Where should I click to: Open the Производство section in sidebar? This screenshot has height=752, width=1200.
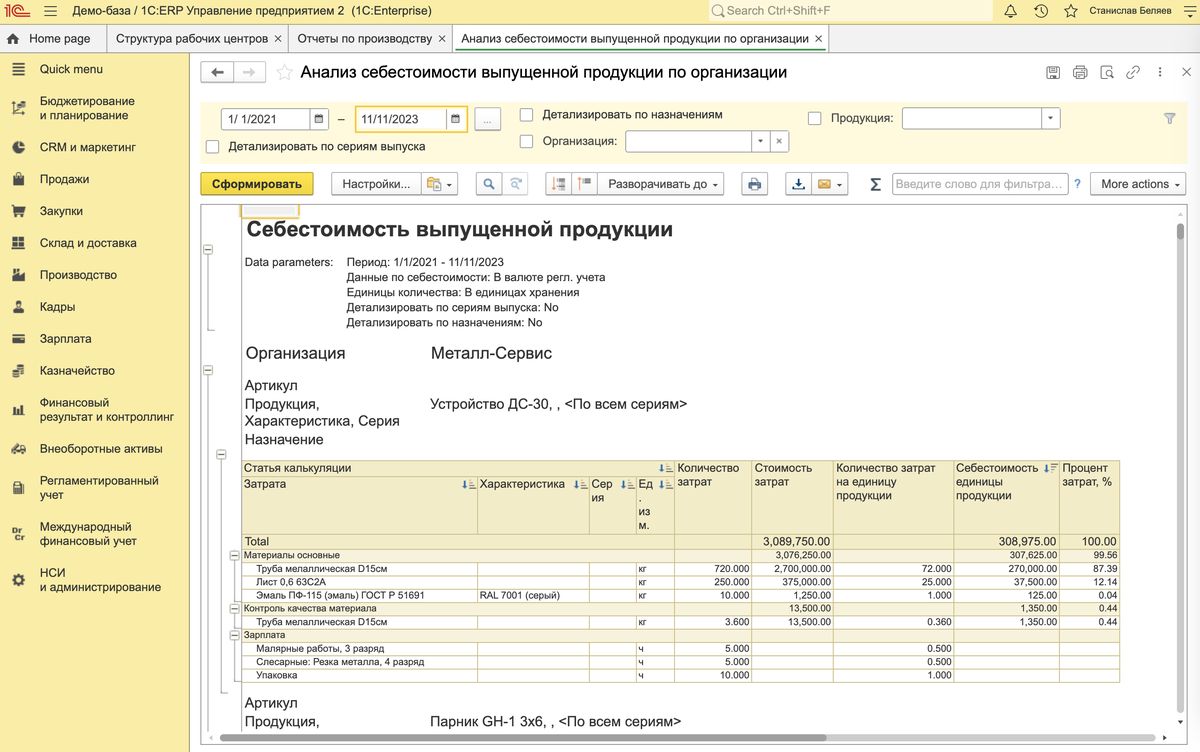tap(78, 275)
